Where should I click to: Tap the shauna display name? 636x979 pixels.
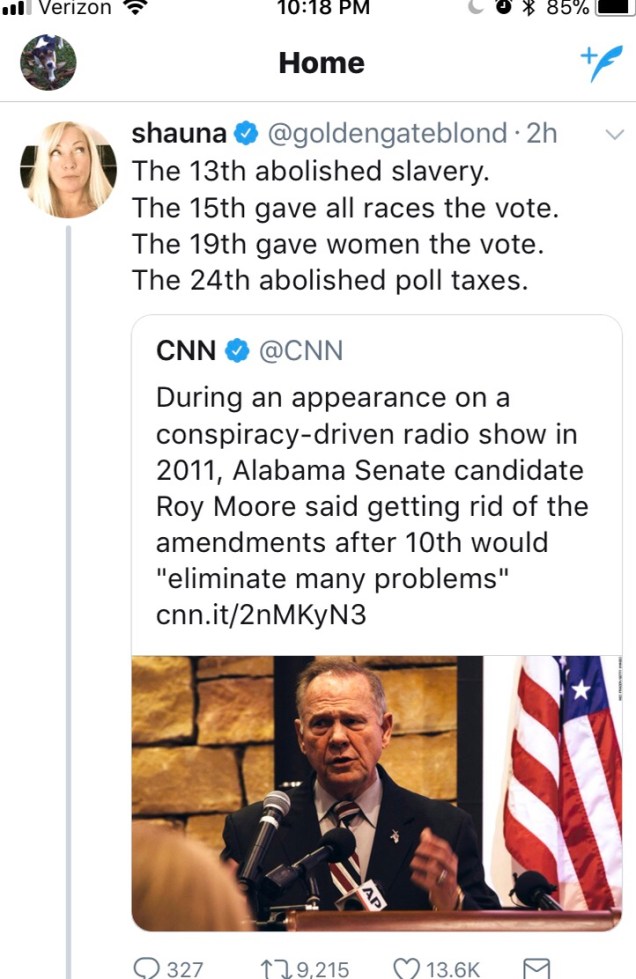click(x=179, y=133)
